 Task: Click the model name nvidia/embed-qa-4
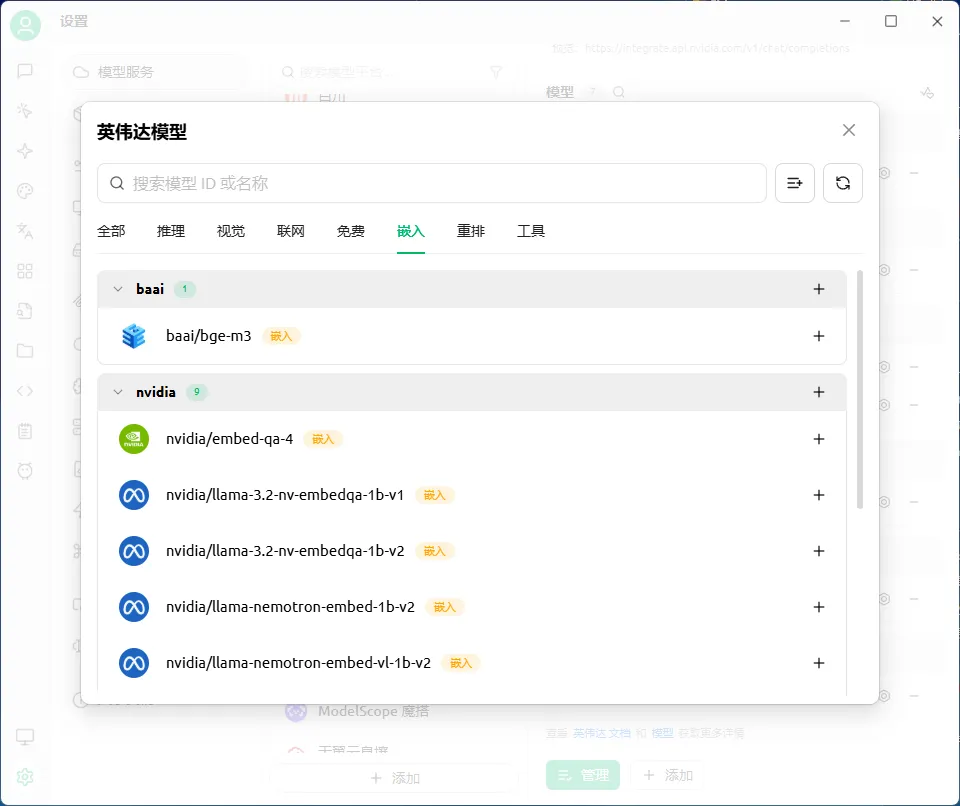tap(230, 439)
